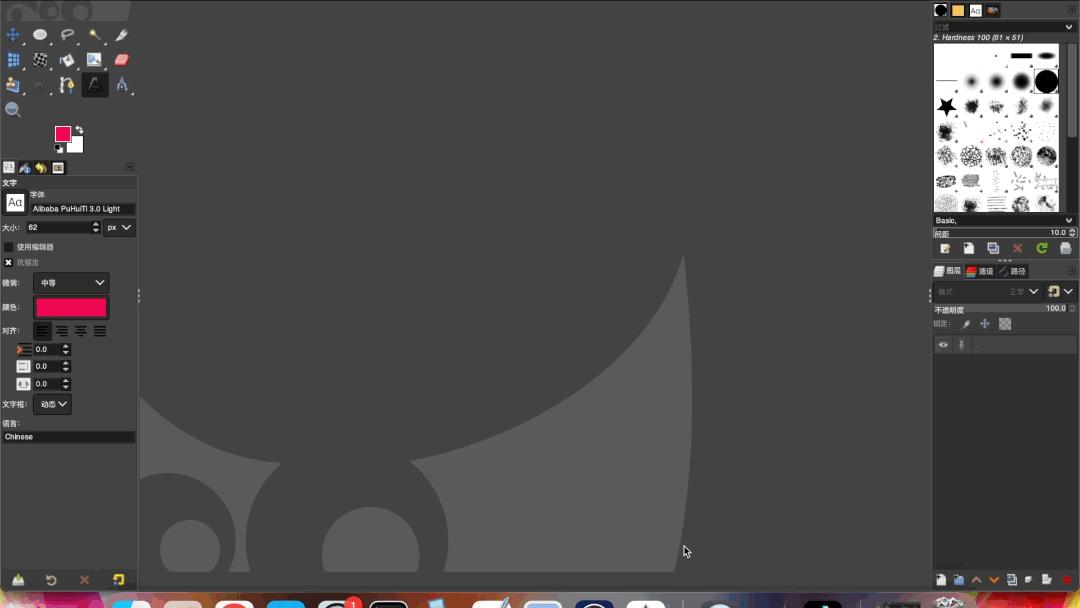Click the line spacing stepper arrows
This screenshot has height=608, width=1080.
click(x=65, y=366)
